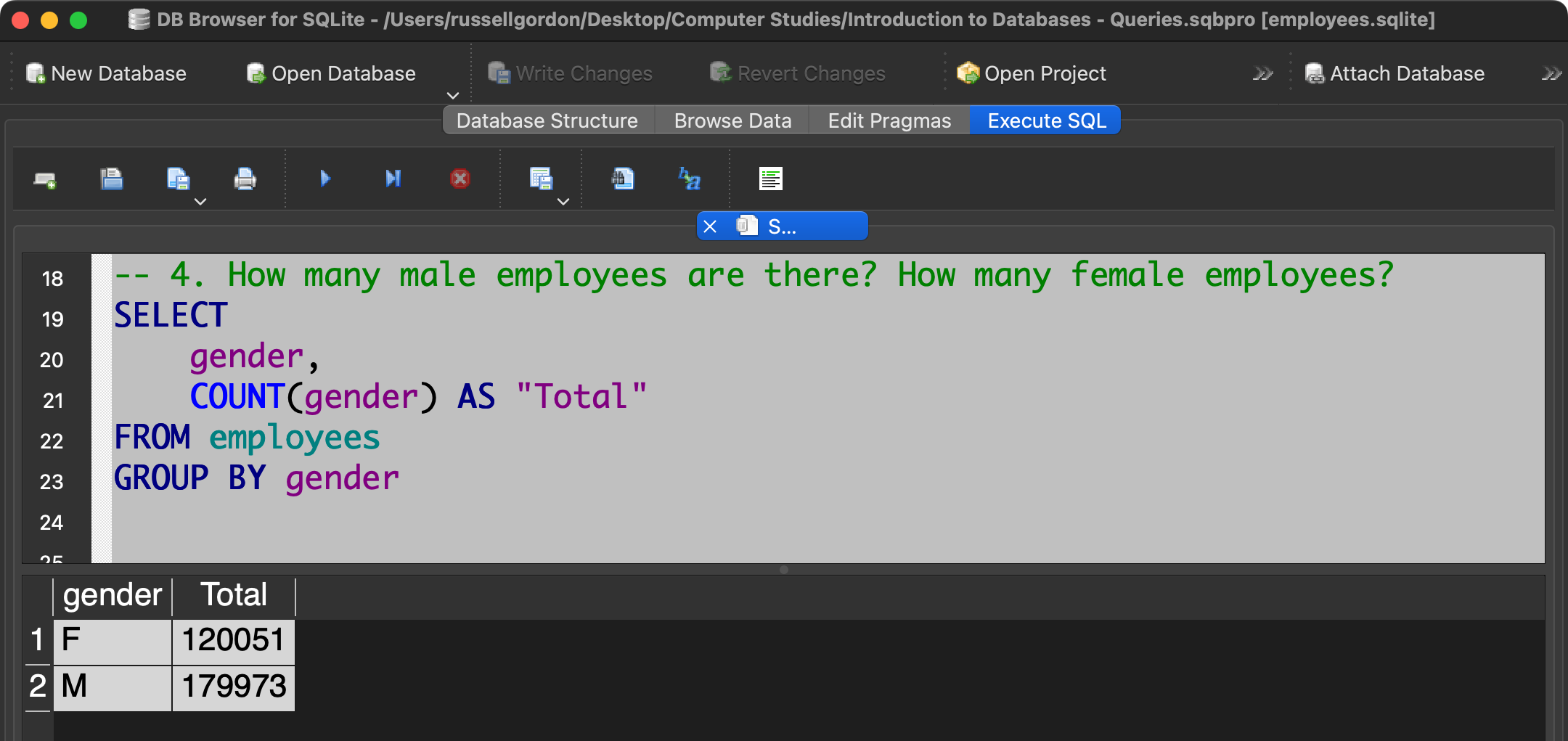Expand the Save SQL file dropdown arrow
This screenshot has height=741, width=1568.
click(x=200, y=202)
